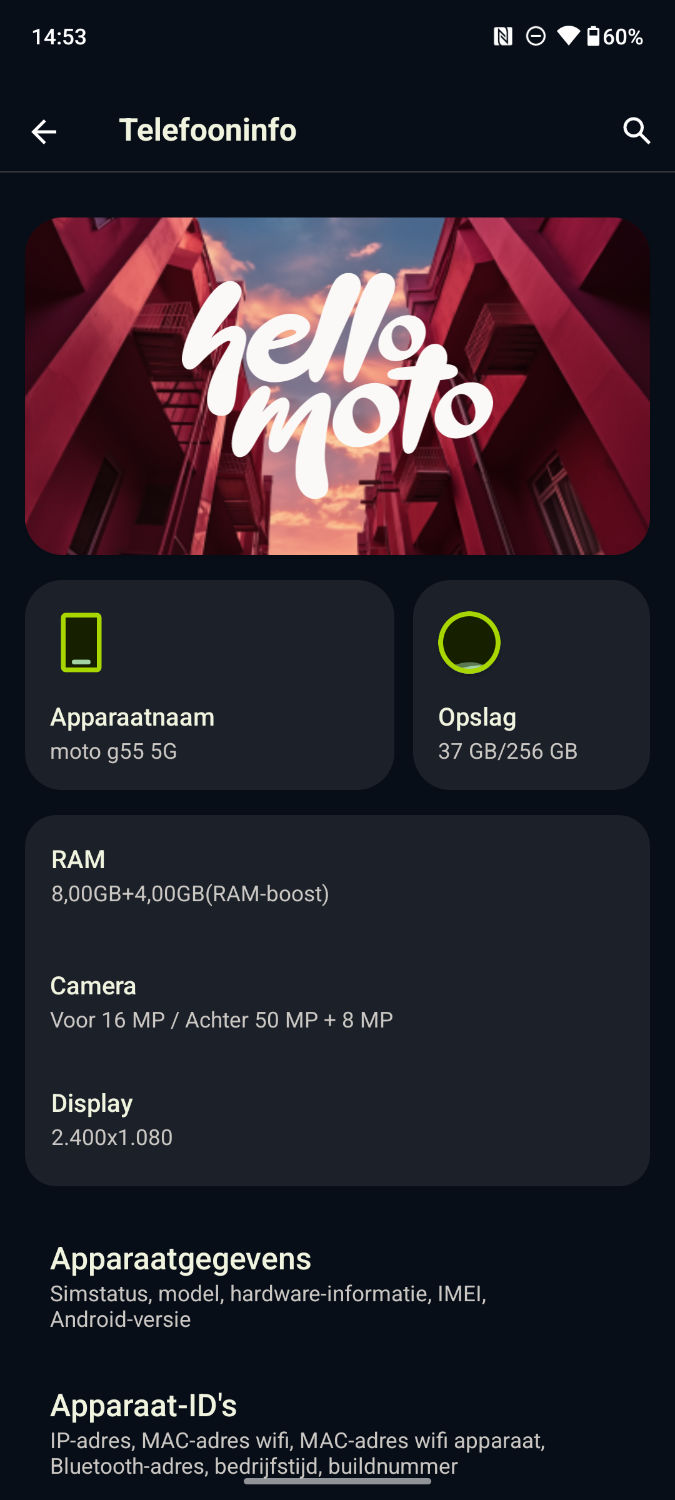Tap the Telefooninfo page title

(x=208, y=130)
